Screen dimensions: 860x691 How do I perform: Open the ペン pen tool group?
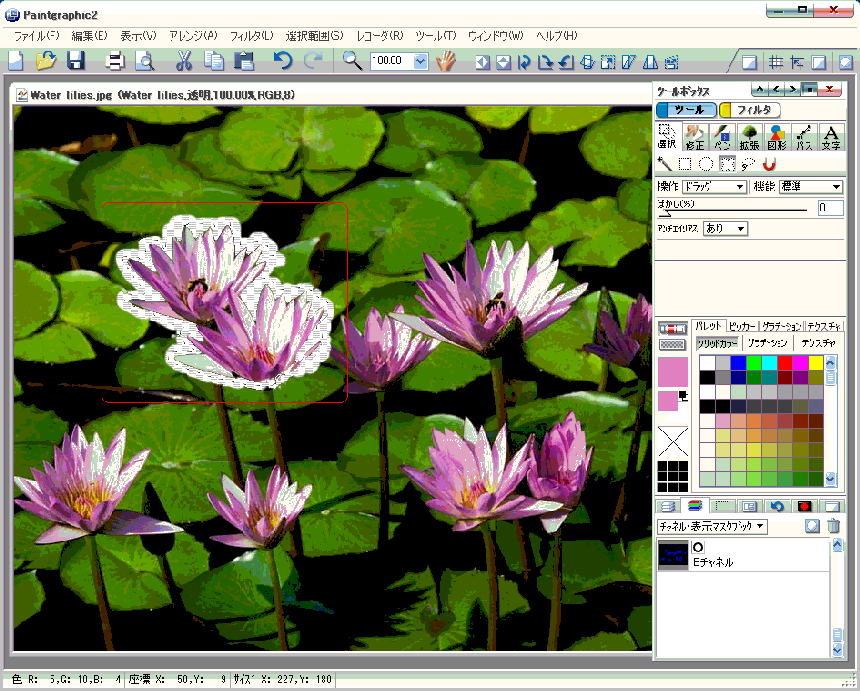pyautogui.click(x=722, y=137)
